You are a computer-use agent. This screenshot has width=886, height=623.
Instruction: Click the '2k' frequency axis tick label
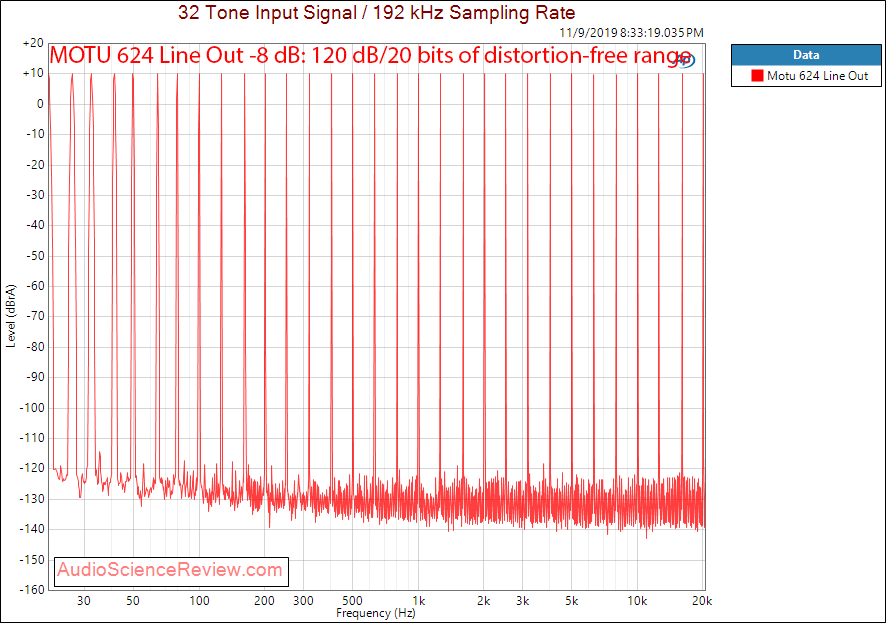[484, 600]
